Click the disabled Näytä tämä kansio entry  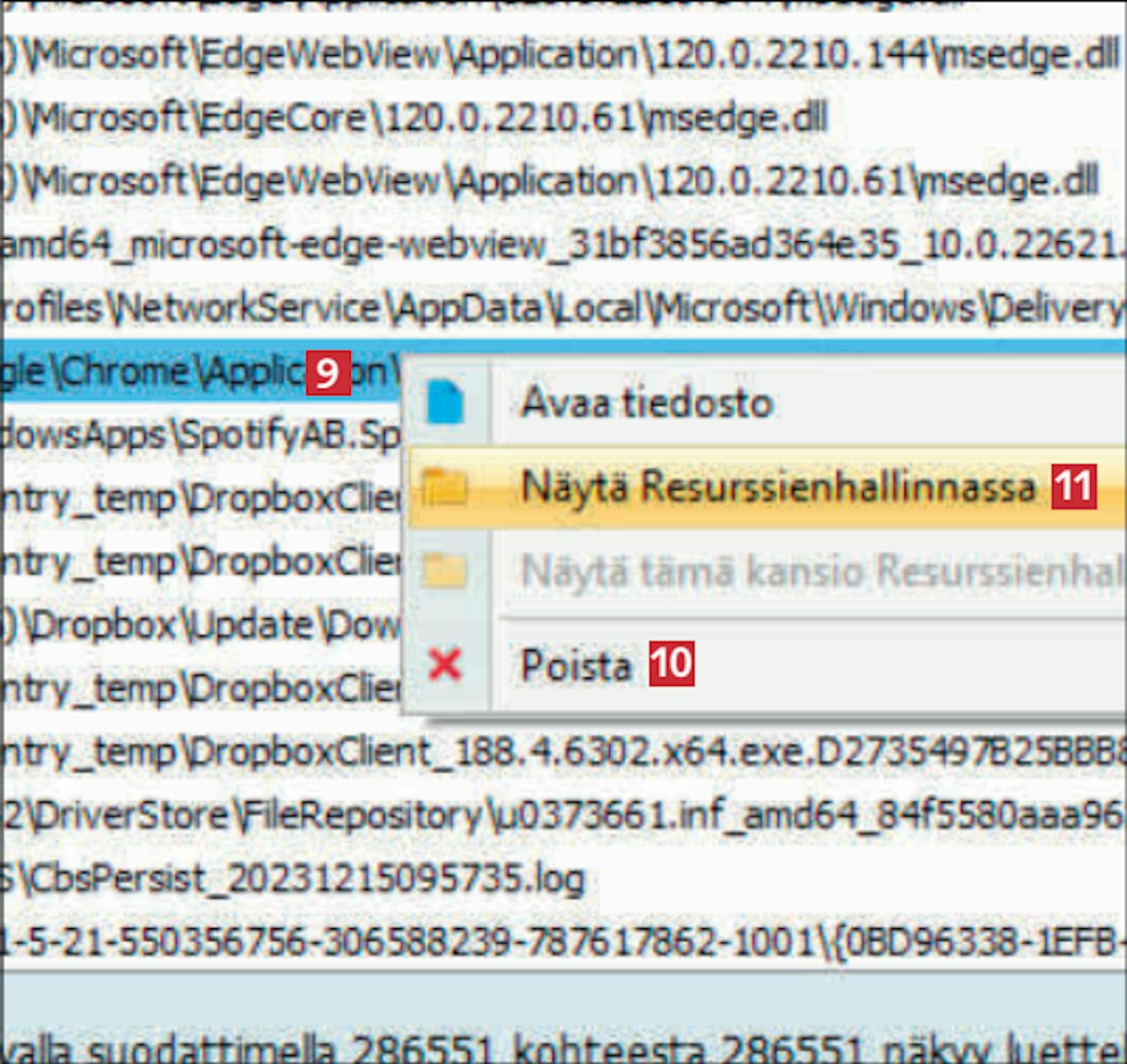(819, 572)
